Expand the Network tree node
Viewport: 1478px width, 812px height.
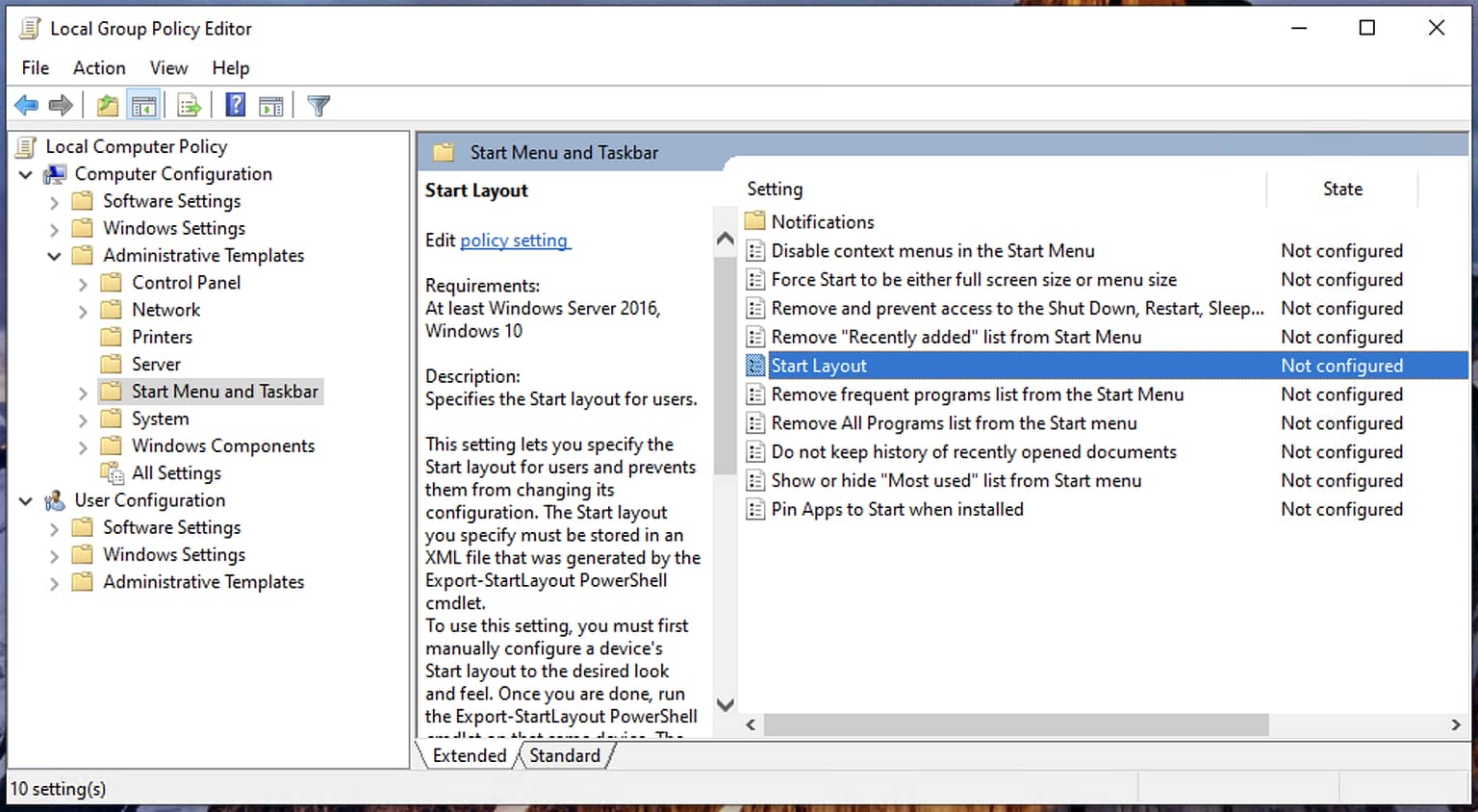[x=85, y=310]
